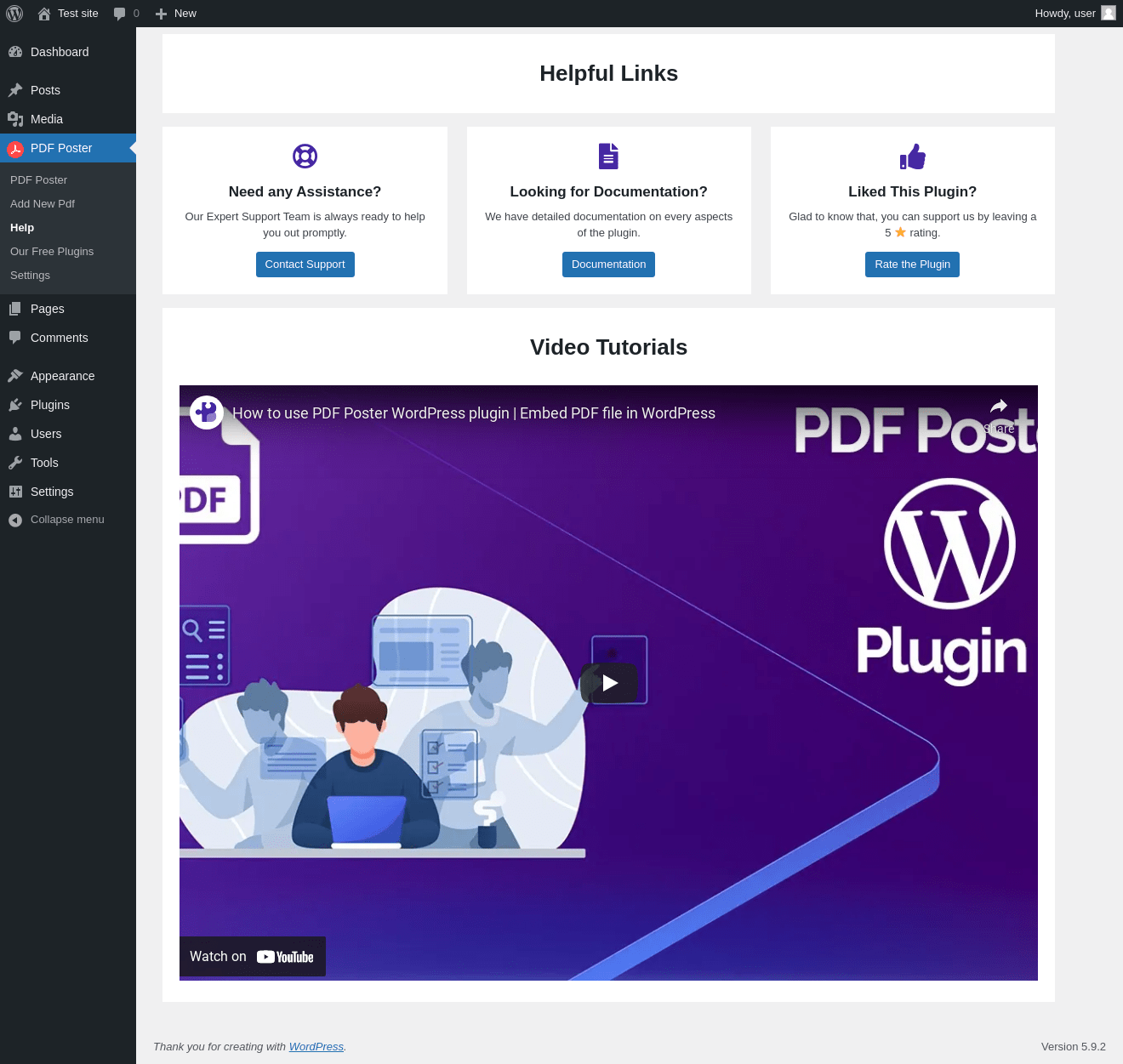Click the Documentation button

click(609, 265)
